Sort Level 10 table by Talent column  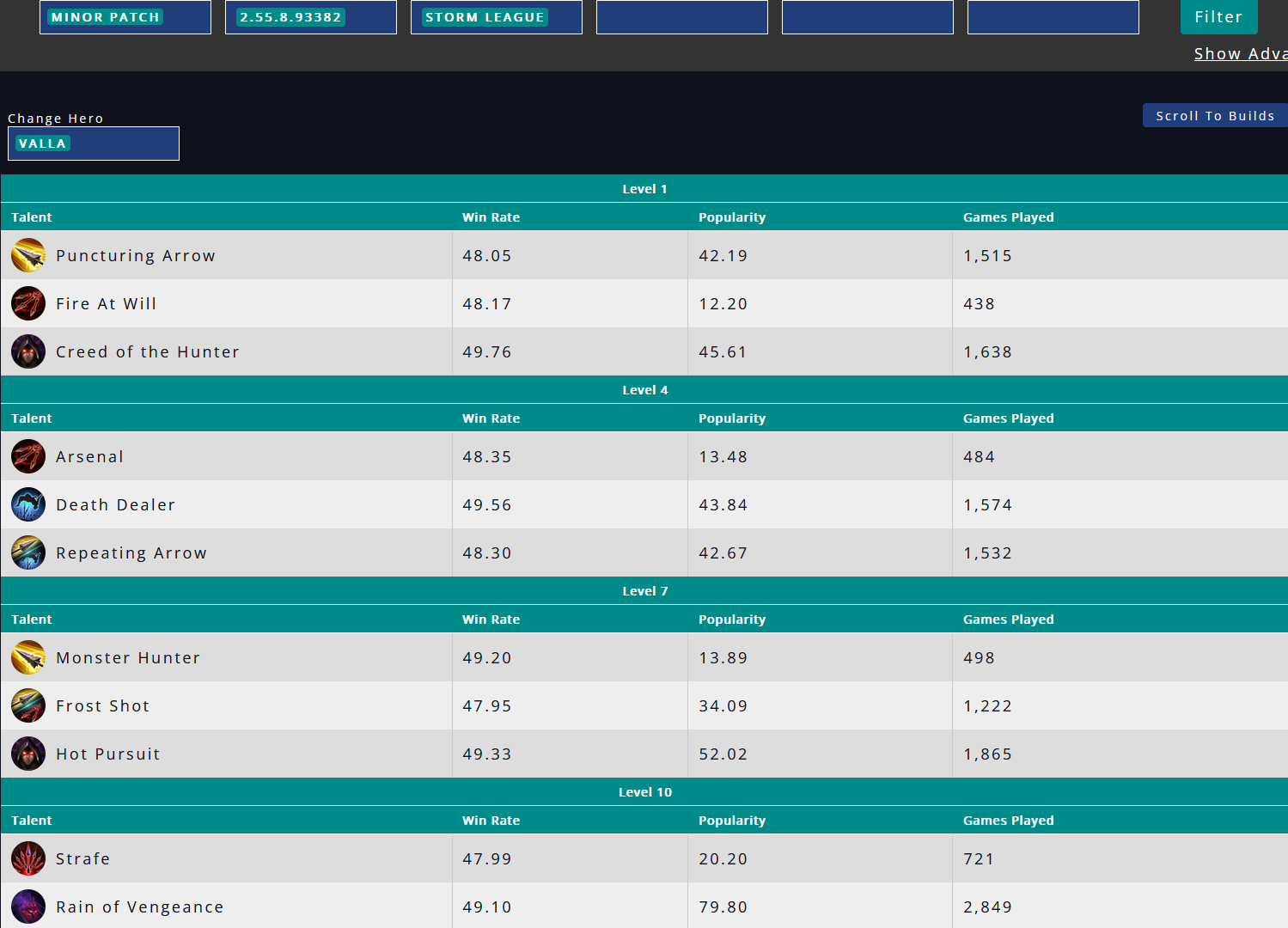32,821
